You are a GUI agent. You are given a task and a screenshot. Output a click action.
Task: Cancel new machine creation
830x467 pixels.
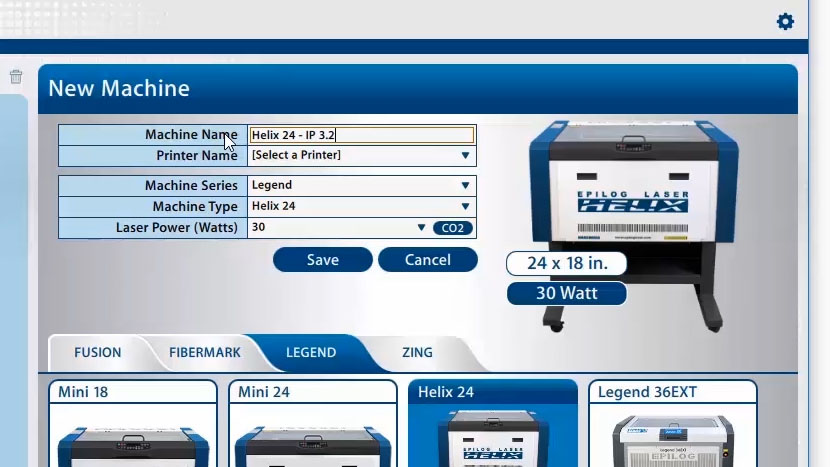click(427, 260)
